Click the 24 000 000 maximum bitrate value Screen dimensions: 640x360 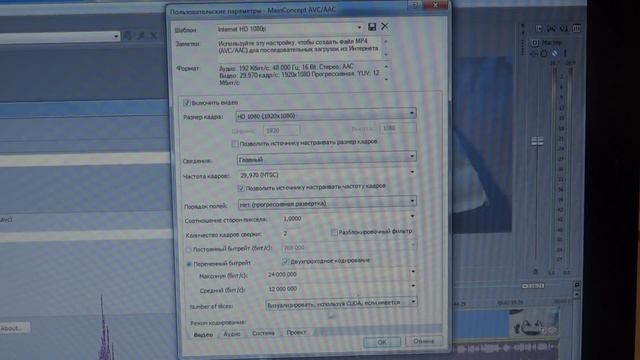pyautogui.click(x=282, y=275)
